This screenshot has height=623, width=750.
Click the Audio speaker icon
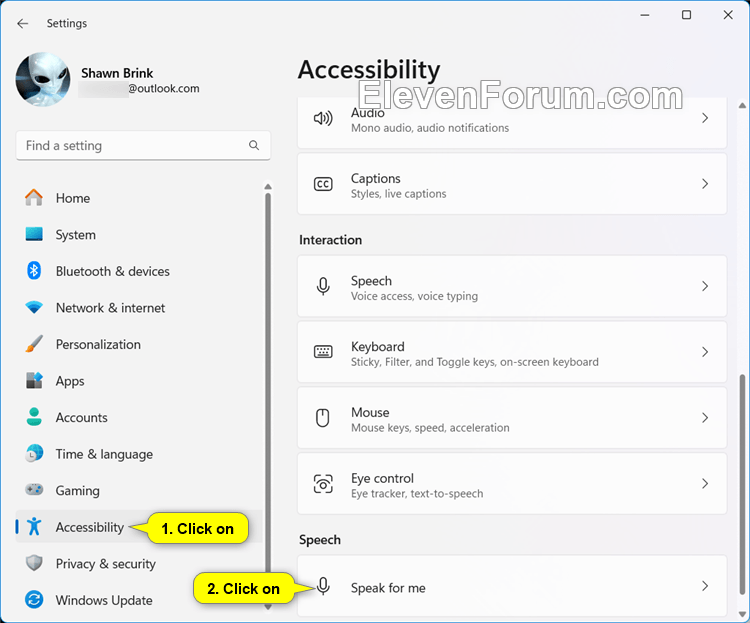coord(323,118)
